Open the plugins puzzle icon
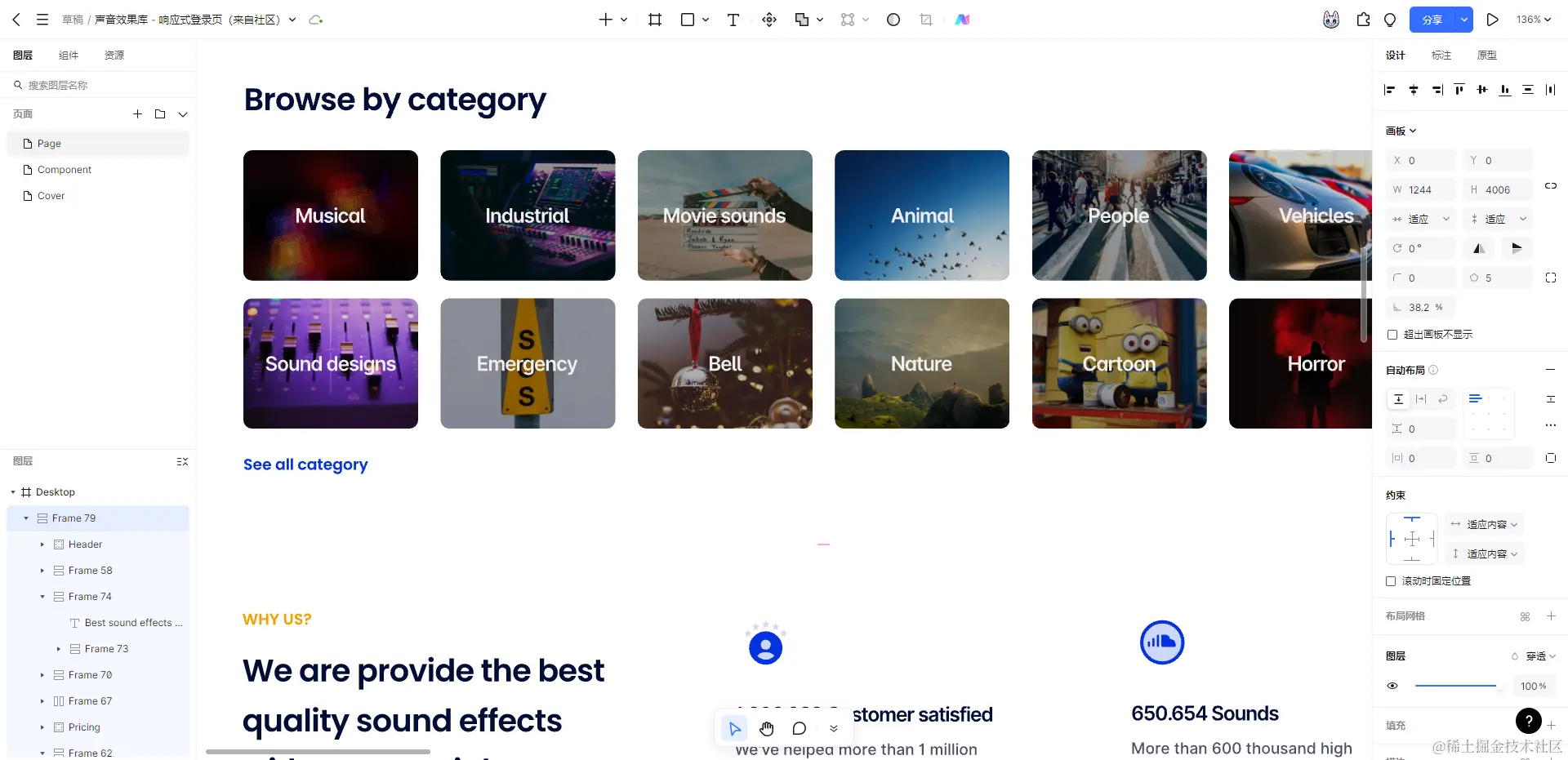 click(1363, 20)
